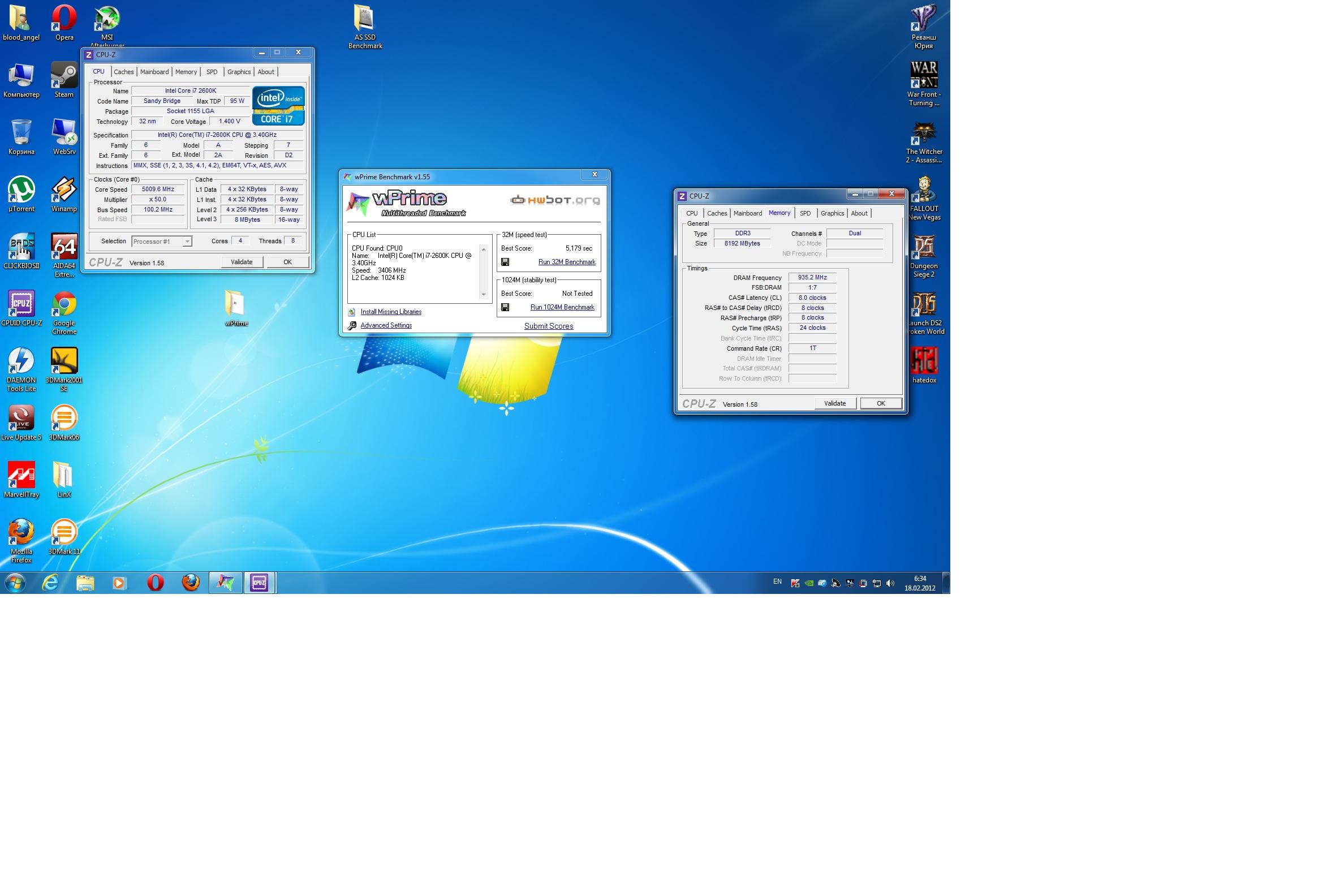
Task: Launch Opera from desktop shortcut
Action: tap(64, 22)
